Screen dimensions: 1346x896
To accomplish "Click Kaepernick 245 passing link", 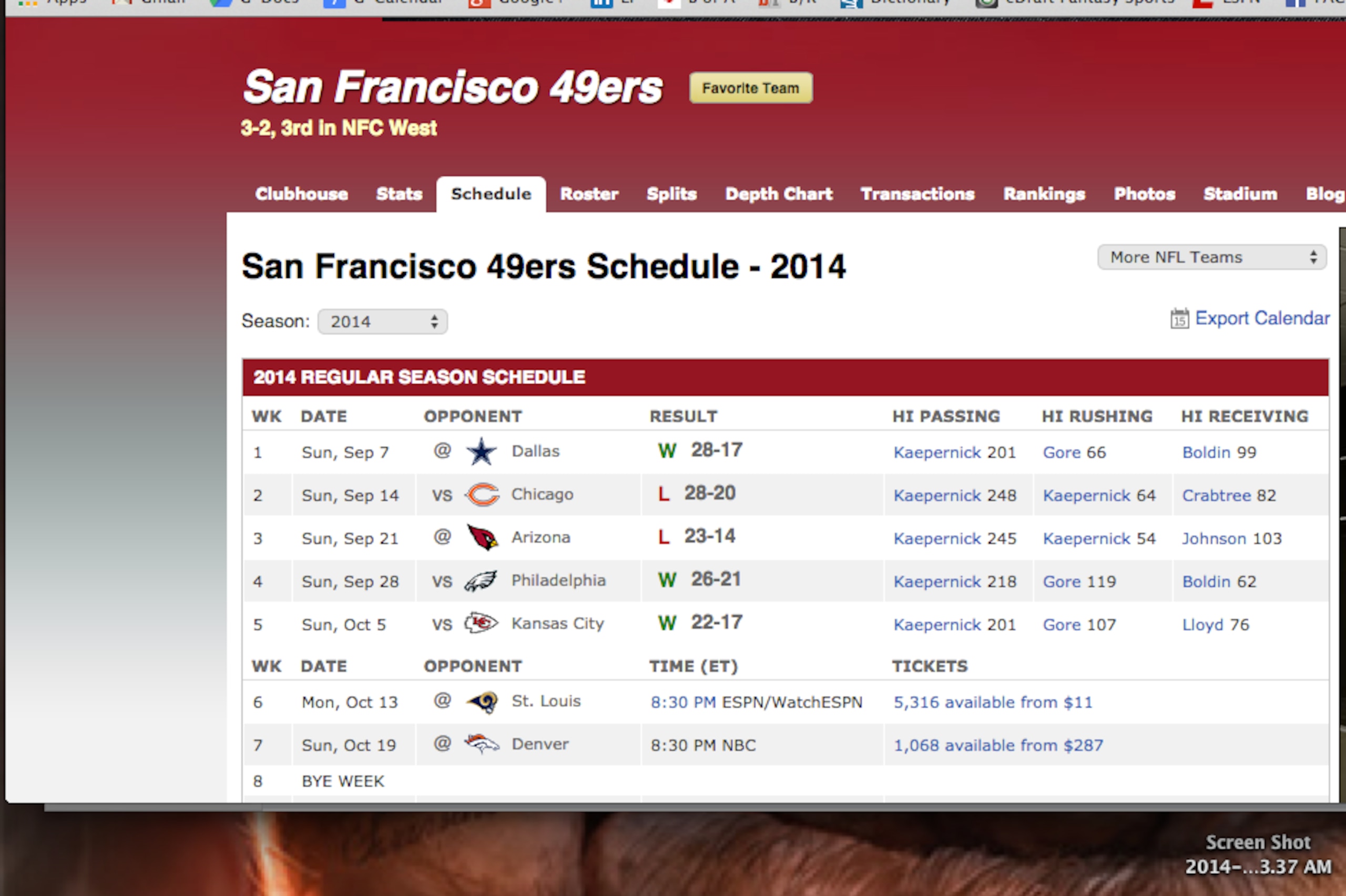I will 937,539.
